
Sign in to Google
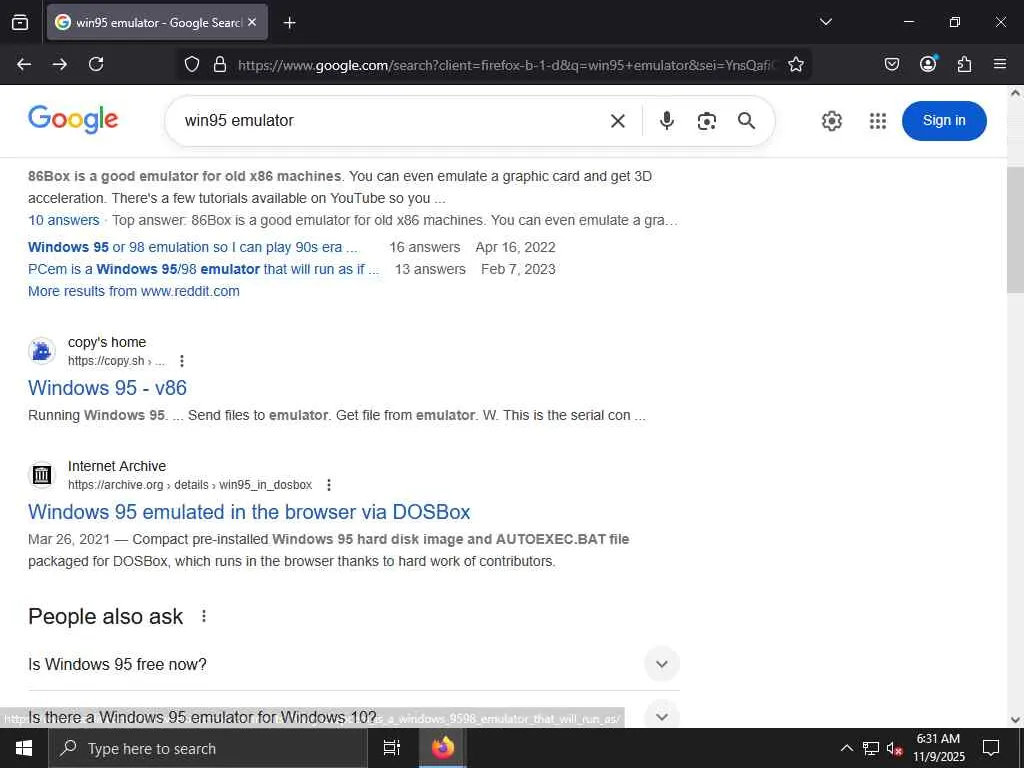pos(944,121)
